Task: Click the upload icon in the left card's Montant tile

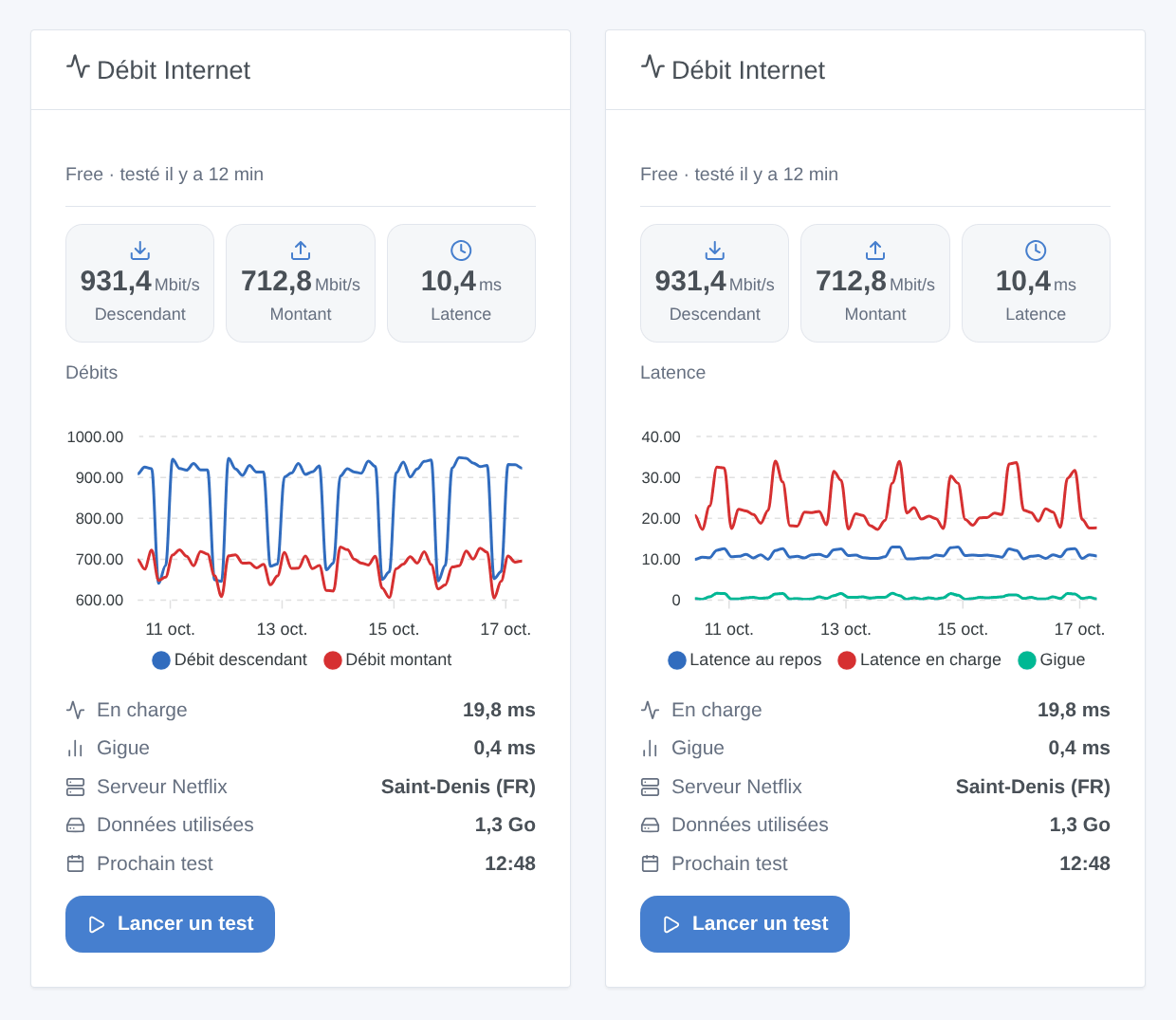Action: pyautogui.click(x=301, y=250)
